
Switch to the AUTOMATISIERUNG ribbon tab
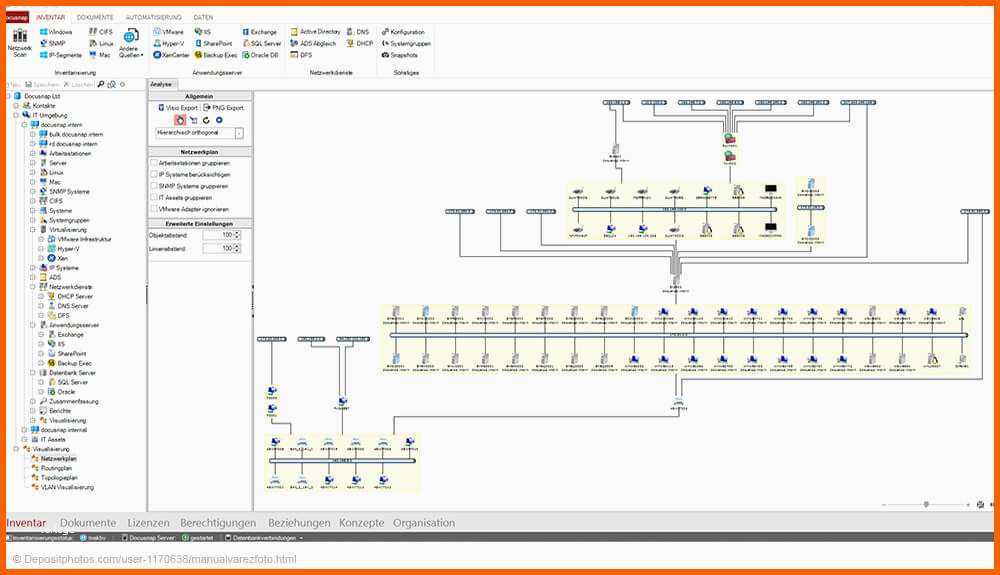coord(153,17)
